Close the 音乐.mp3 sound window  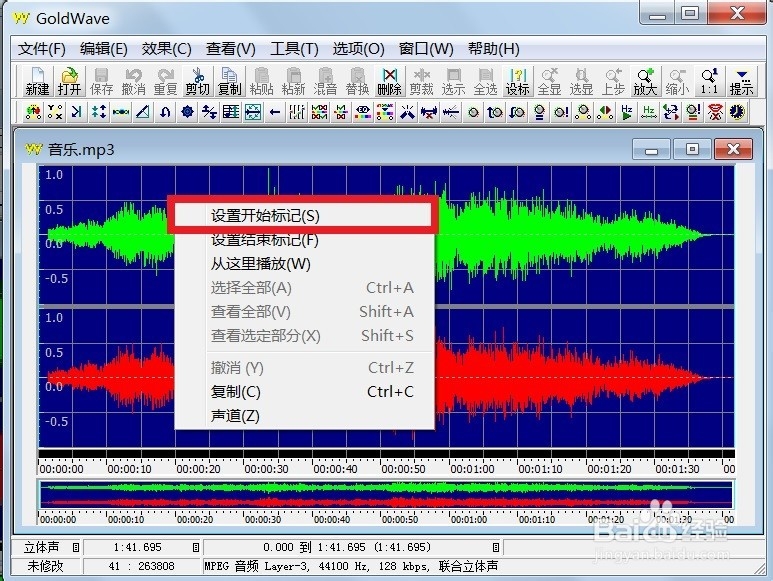point(734,149)
